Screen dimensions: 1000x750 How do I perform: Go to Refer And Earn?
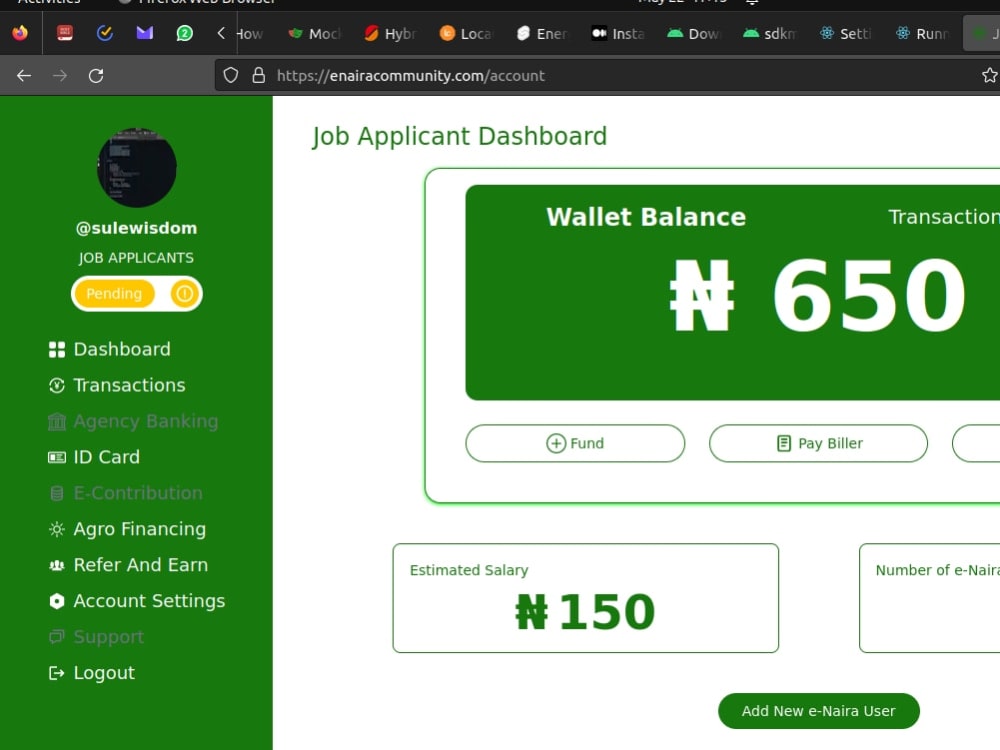tap(128, 565)
